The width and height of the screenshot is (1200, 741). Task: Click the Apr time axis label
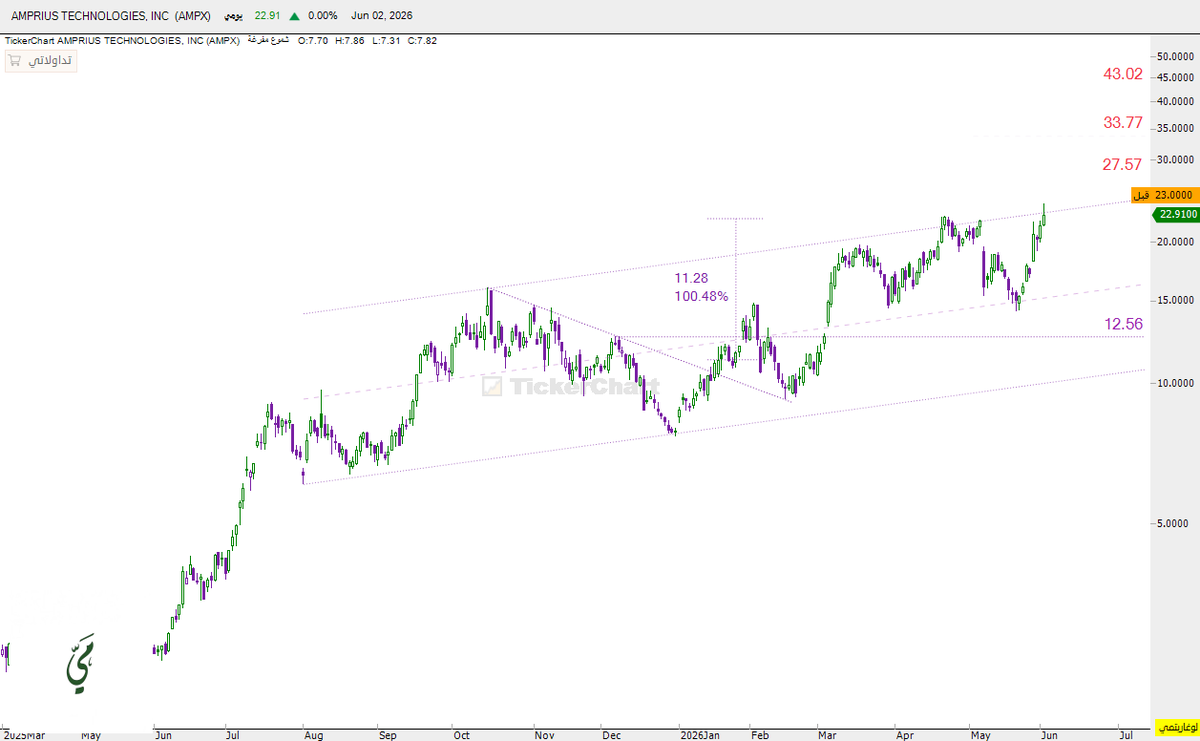click(905, 735)
